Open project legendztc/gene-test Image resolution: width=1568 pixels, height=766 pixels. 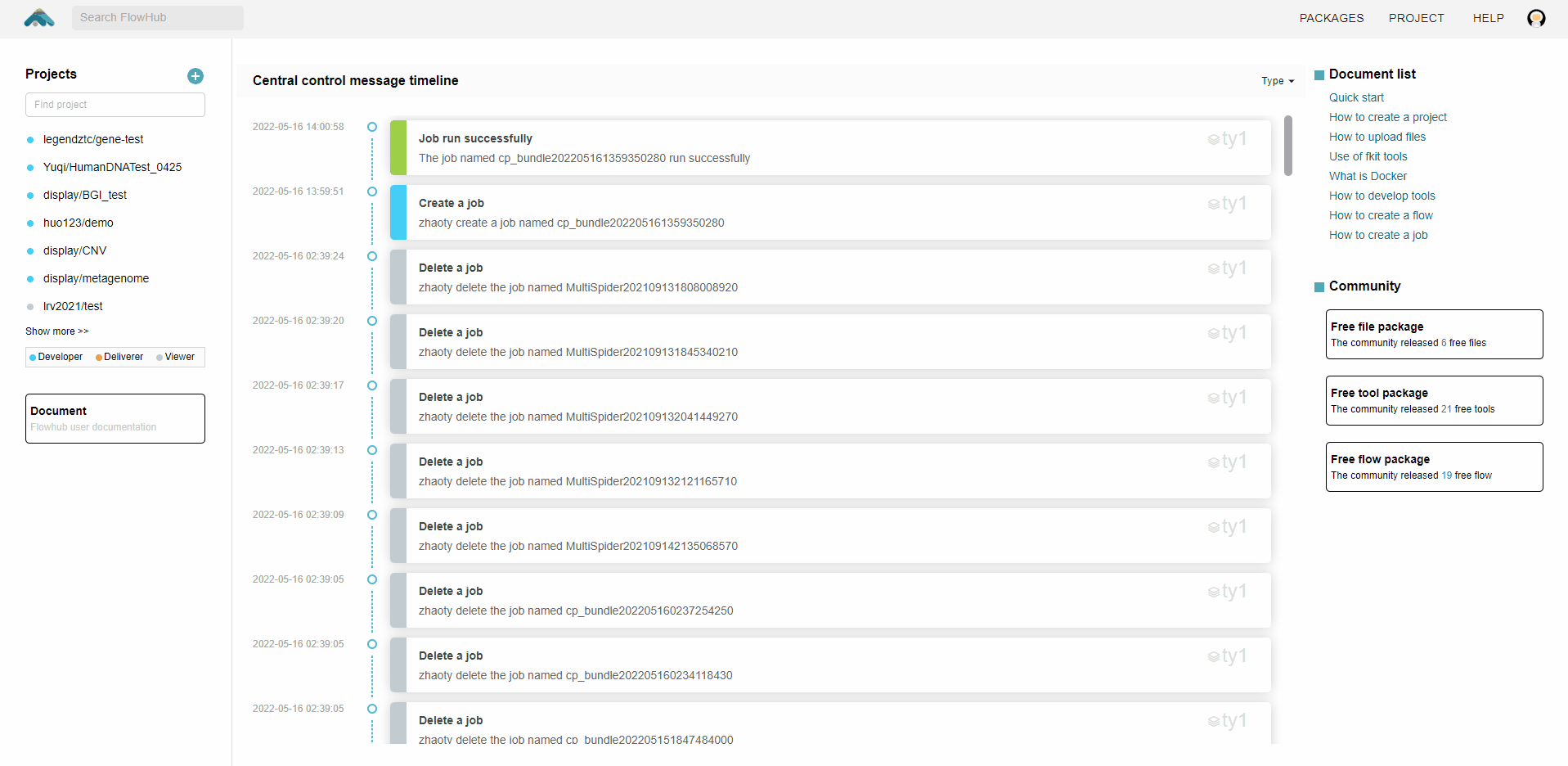point(93,139)
